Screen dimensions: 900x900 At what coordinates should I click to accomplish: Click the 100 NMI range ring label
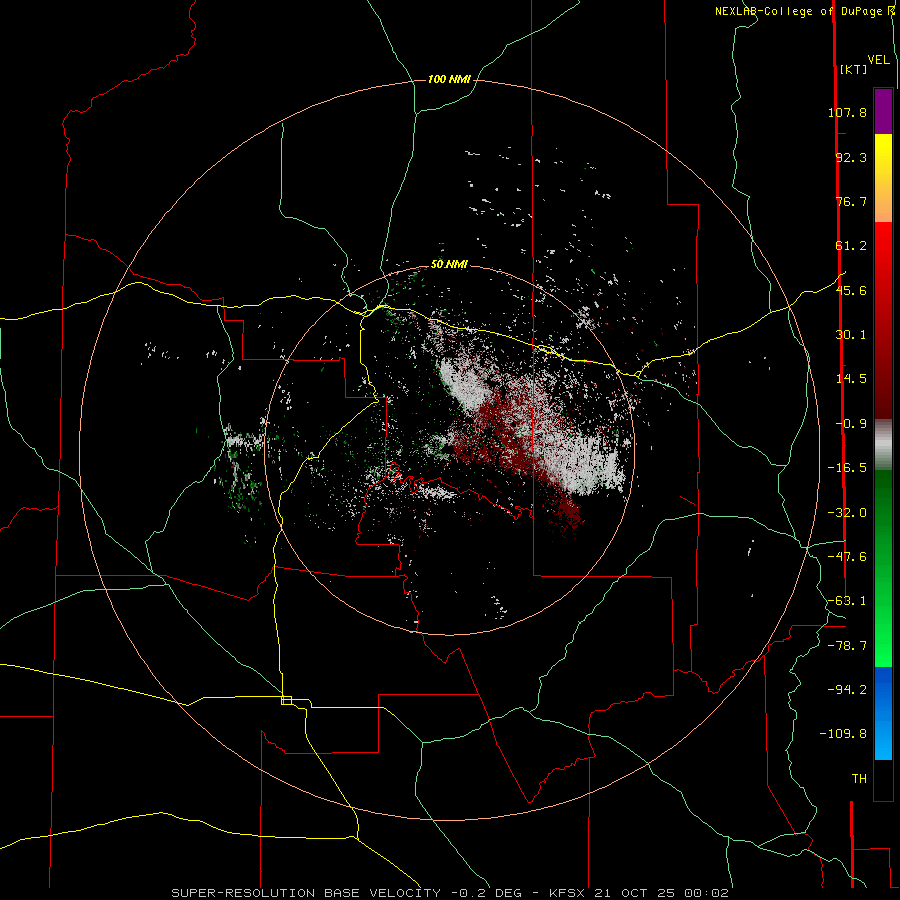tap(449, 79)
